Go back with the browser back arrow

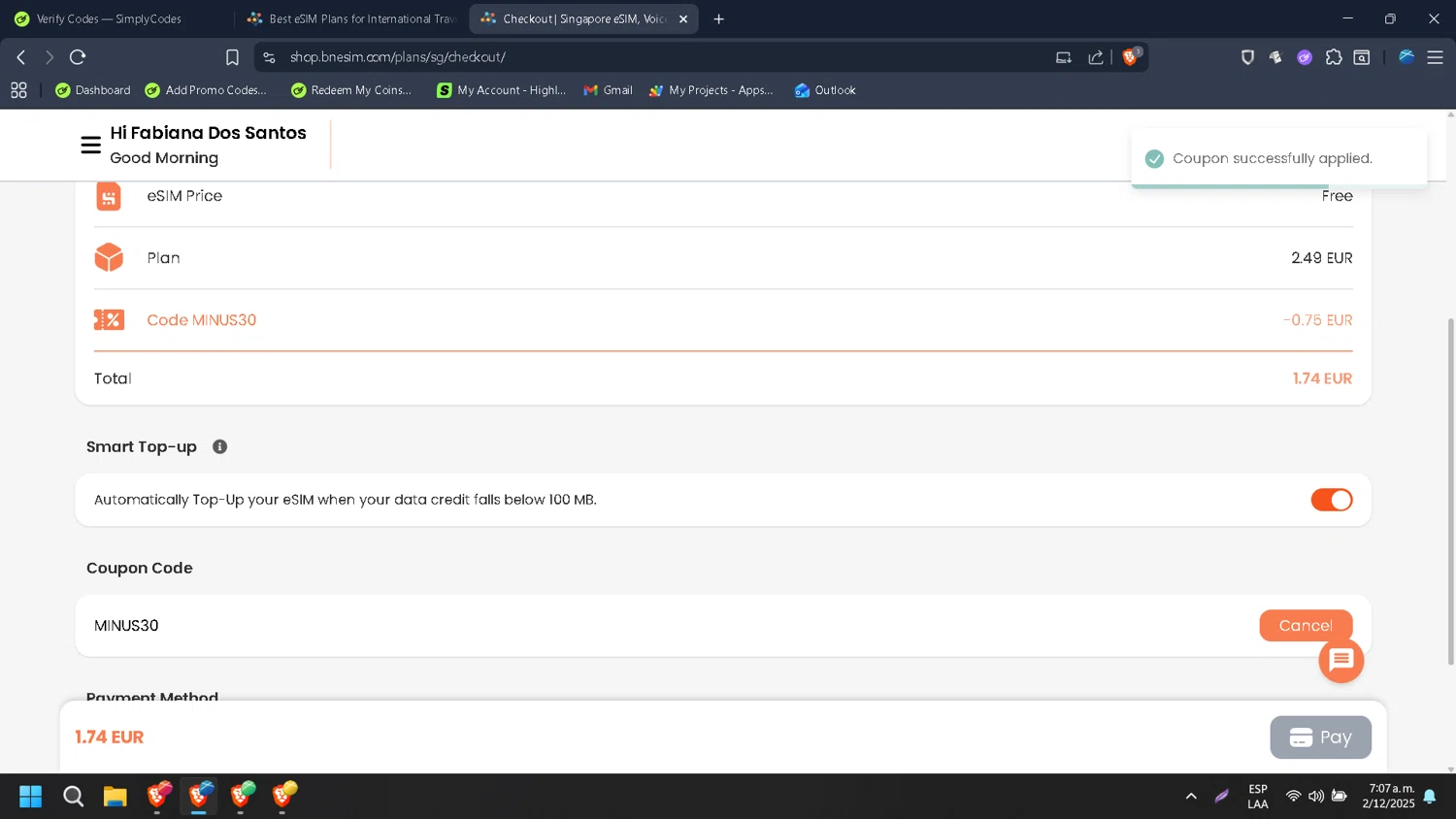21,57
